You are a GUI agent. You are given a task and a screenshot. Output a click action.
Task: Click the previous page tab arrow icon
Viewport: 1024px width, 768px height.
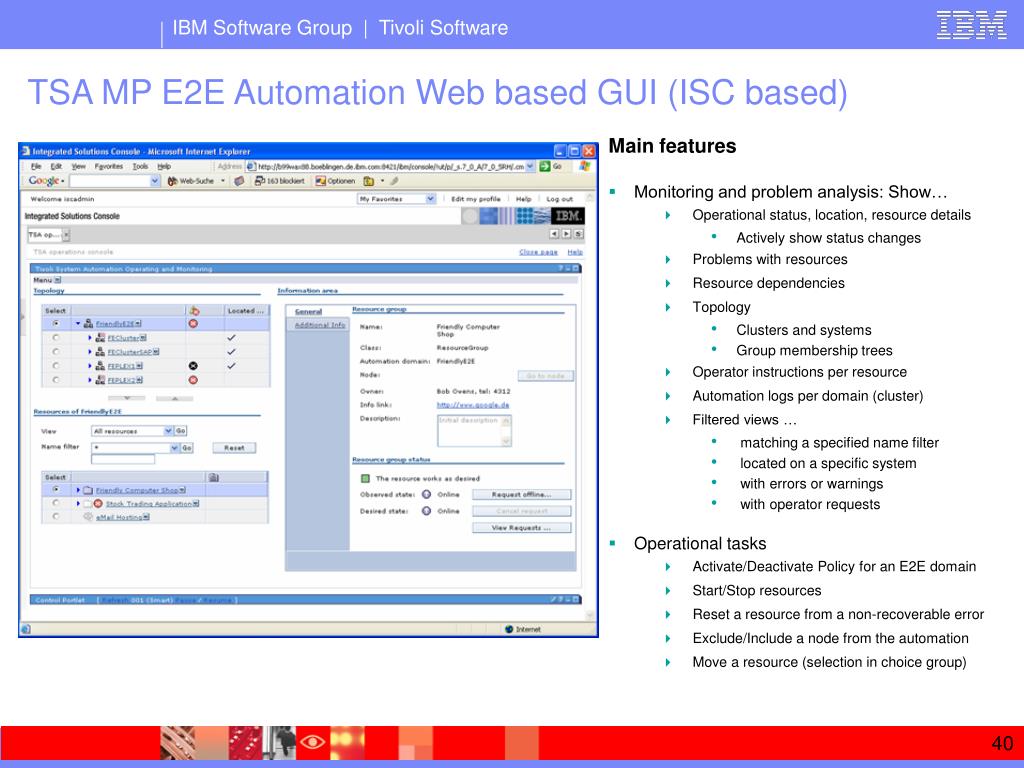pyautogui.click(x=554, y=234)
